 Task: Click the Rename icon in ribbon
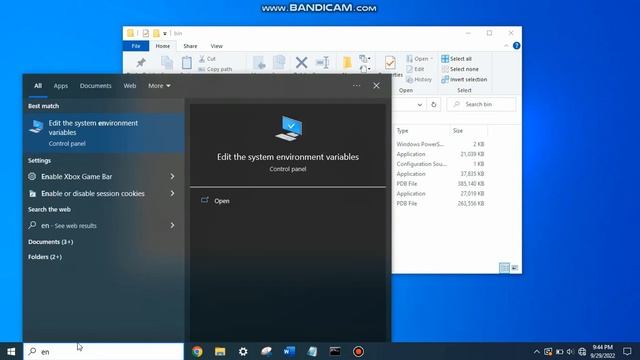[322, 62]
